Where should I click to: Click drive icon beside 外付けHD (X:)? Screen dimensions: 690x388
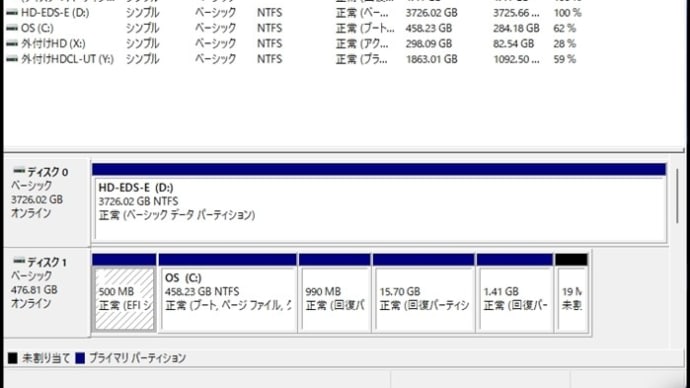click(x=12, y=44)
